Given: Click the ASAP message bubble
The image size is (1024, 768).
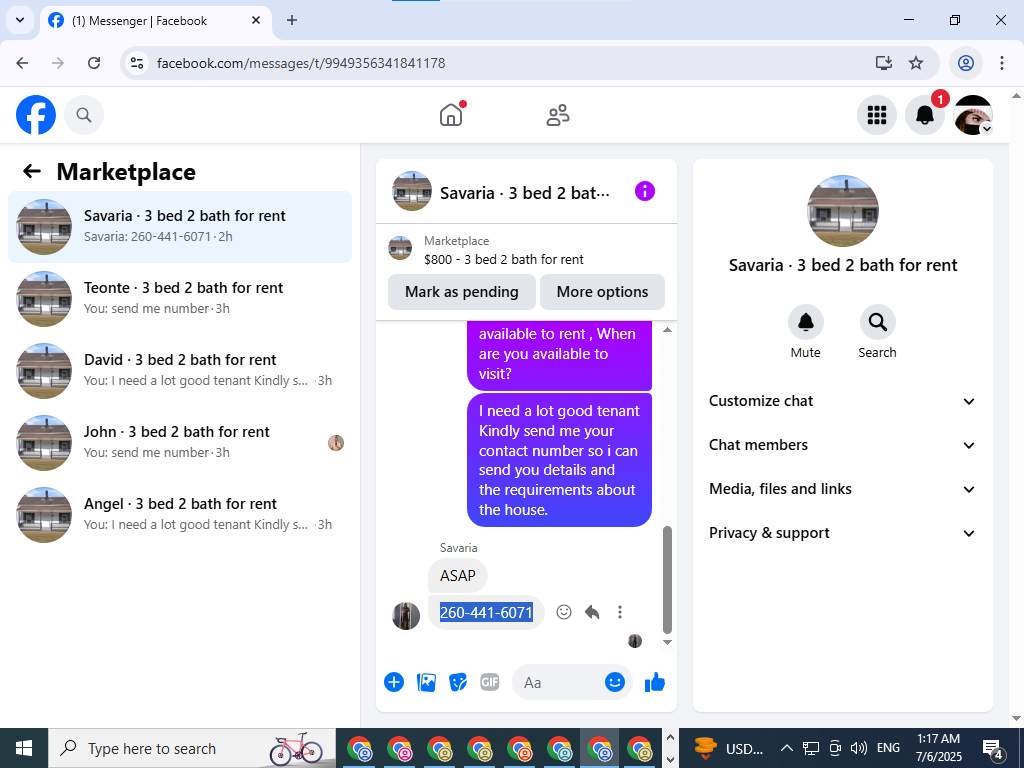Looking at the screenshot, I should coord(458,575).
